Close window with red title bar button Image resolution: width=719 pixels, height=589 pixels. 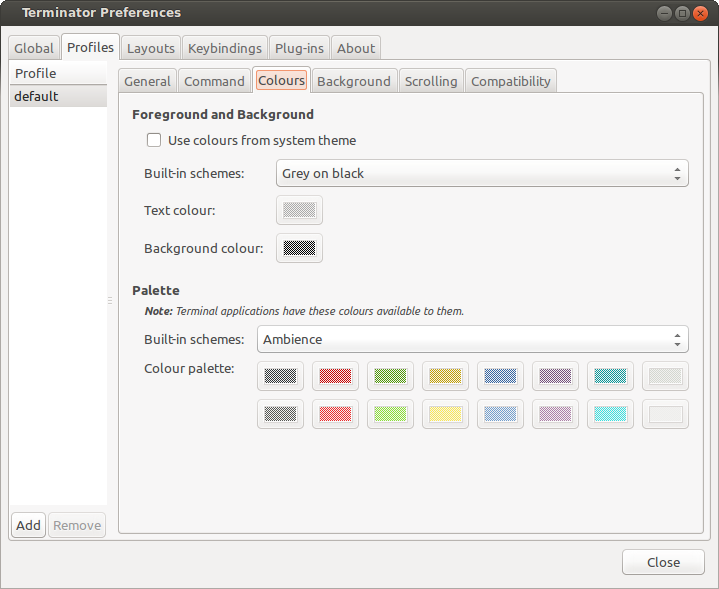[x=701, y=13]
